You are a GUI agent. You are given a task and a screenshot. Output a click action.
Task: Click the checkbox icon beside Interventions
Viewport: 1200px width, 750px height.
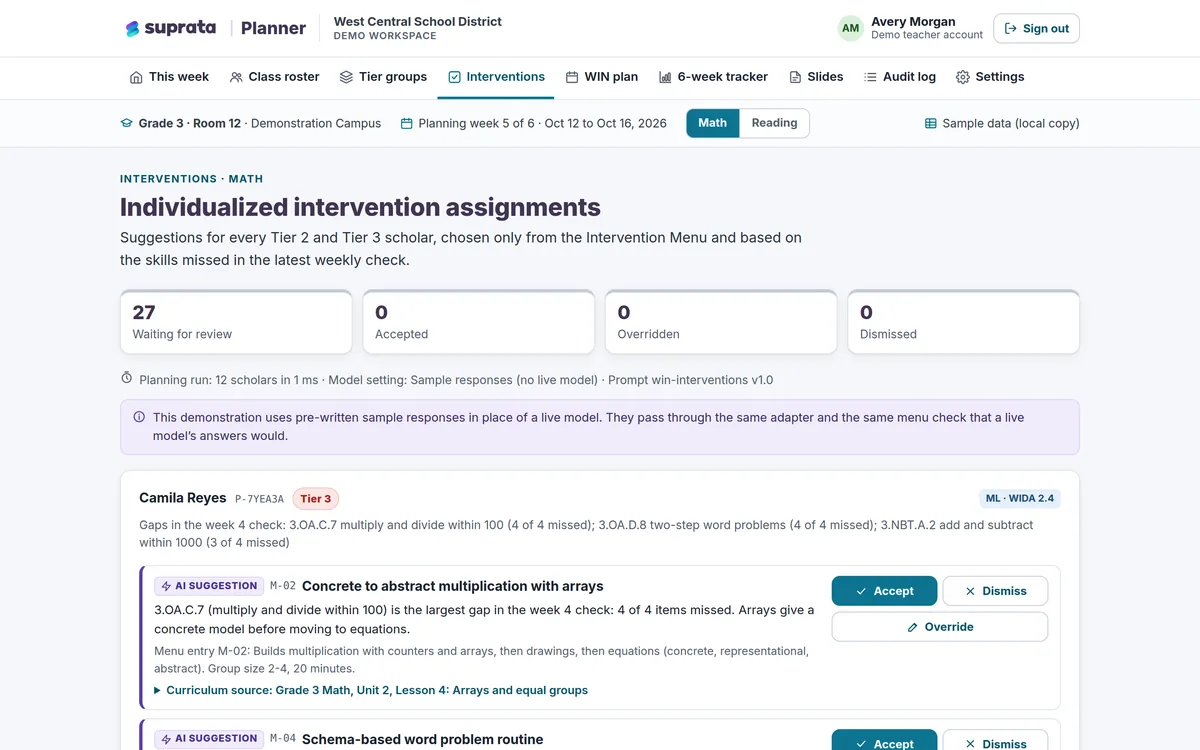point(454,77)
